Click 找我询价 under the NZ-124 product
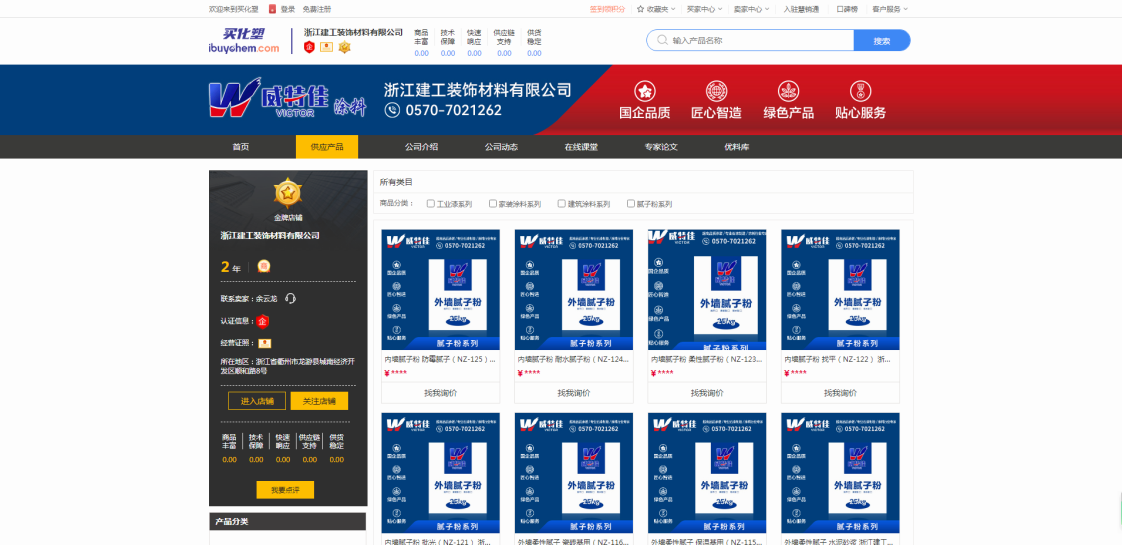 coord(574,393)
